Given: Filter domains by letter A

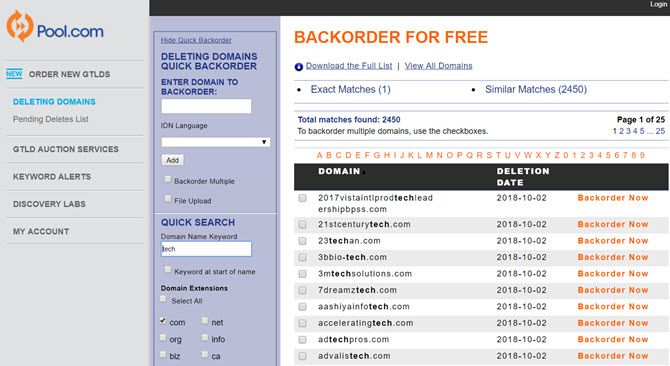Looking at the screenshot, I should (319, 155).
